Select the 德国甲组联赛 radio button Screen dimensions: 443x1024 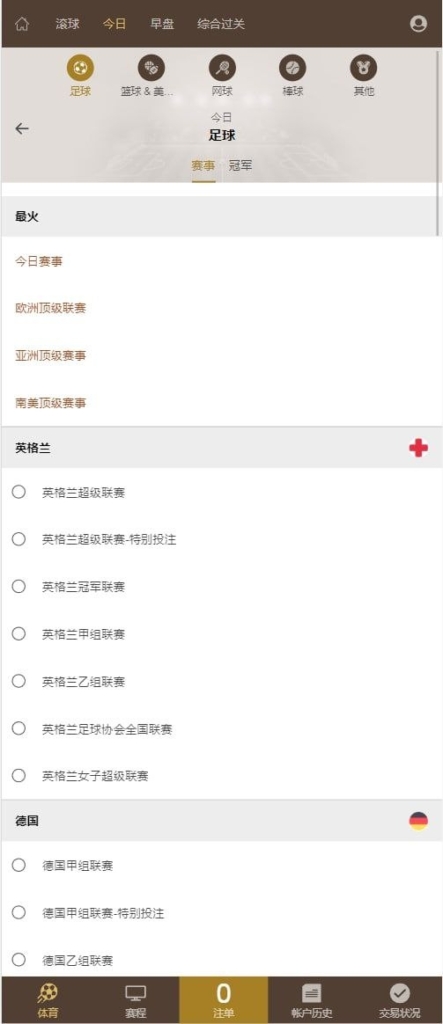point(19,865)
